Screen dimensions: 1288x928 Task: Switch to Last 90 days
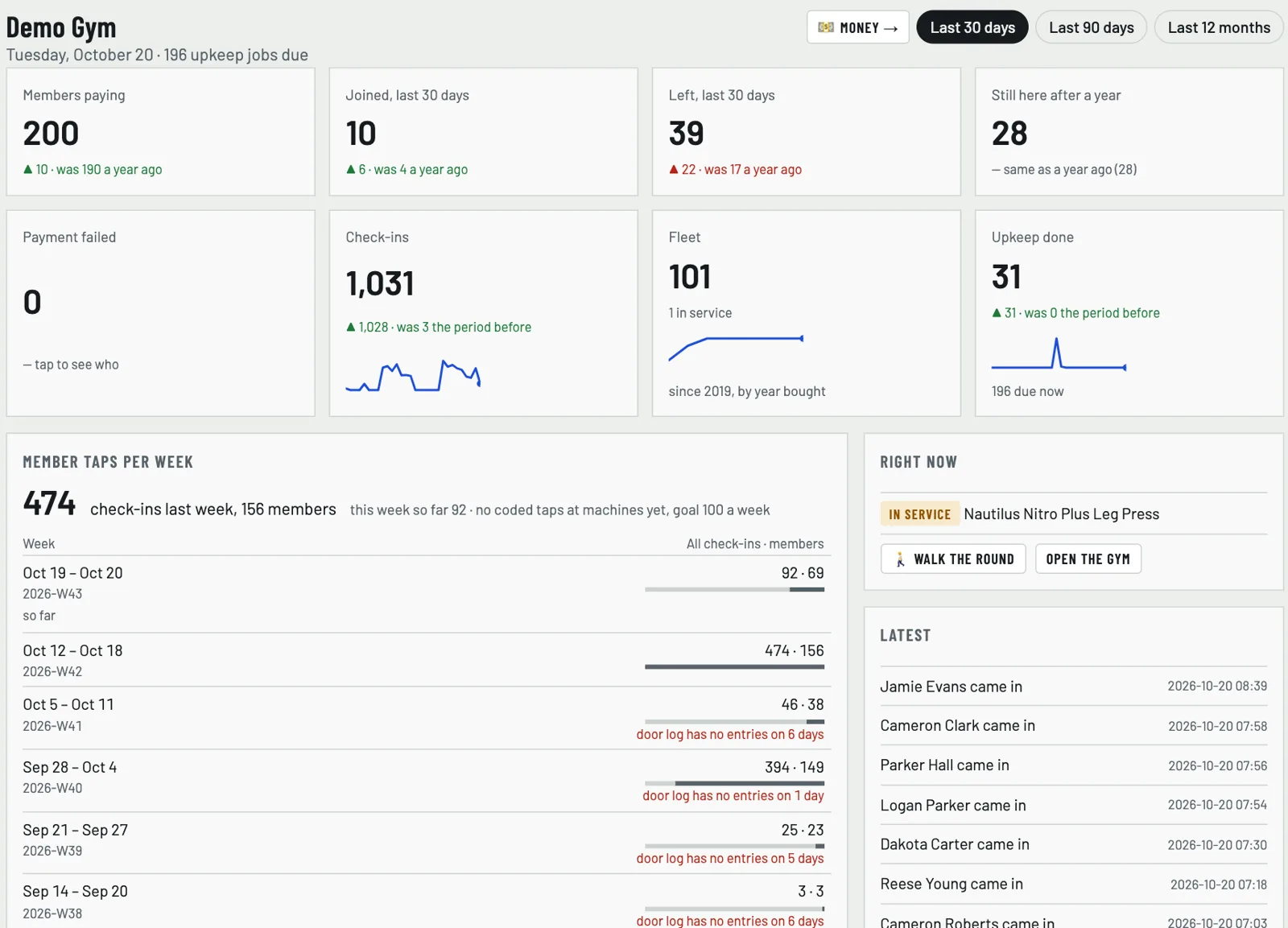pos(1091,27)
